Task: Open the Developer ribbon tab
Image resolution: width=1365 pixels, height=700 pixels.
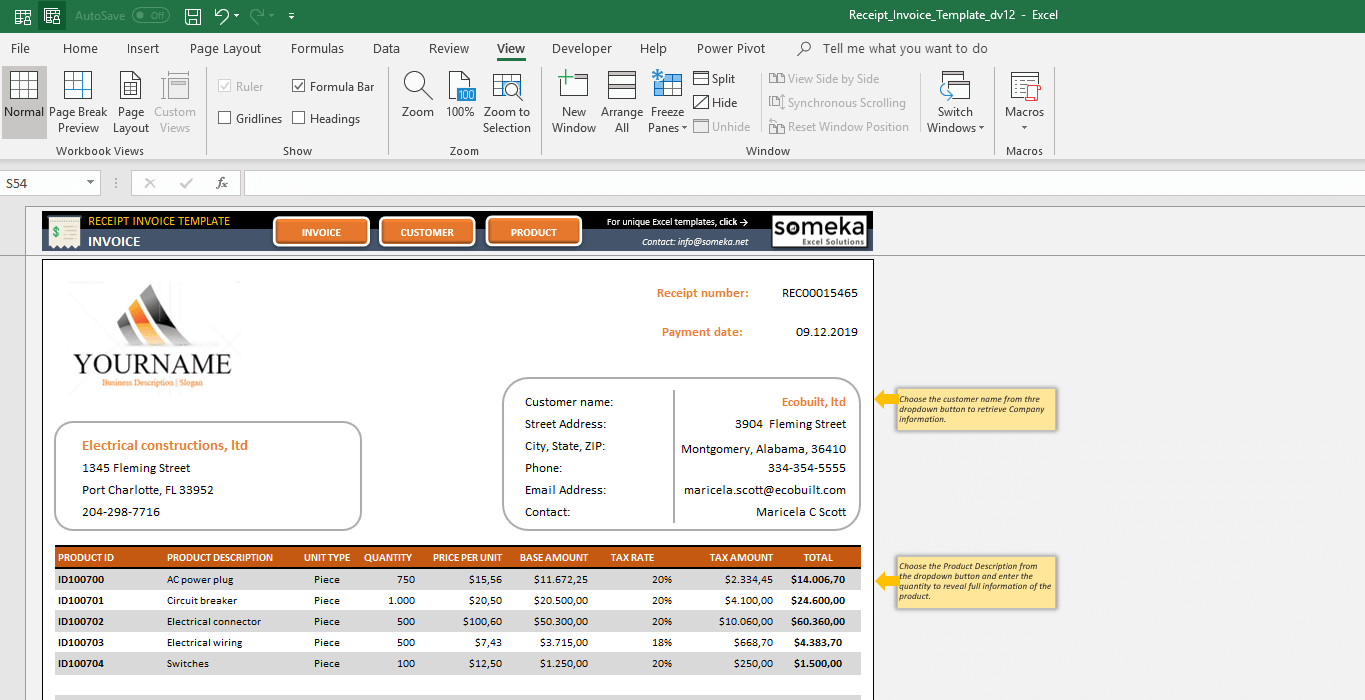Action: point(582,48)
